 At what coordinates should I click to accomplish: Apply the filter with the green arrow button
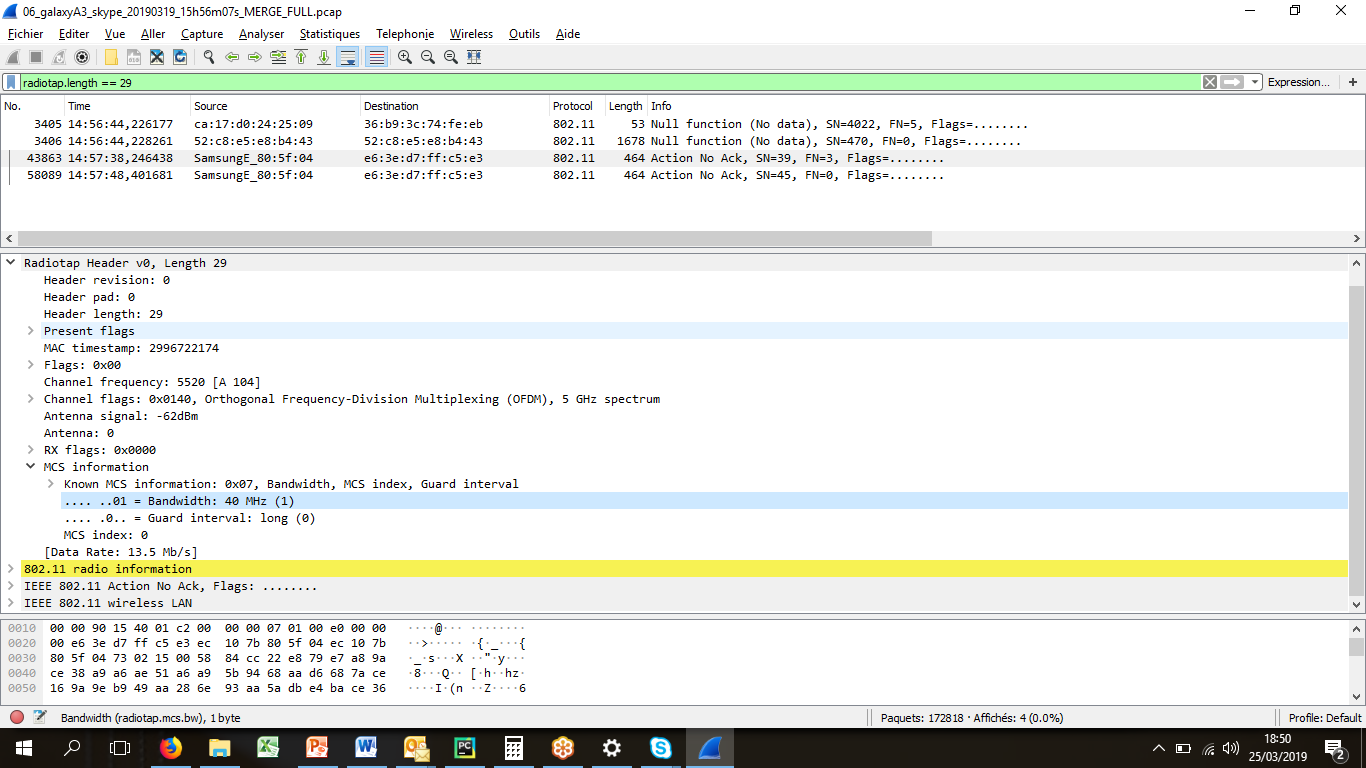[x=1231, y=82]
